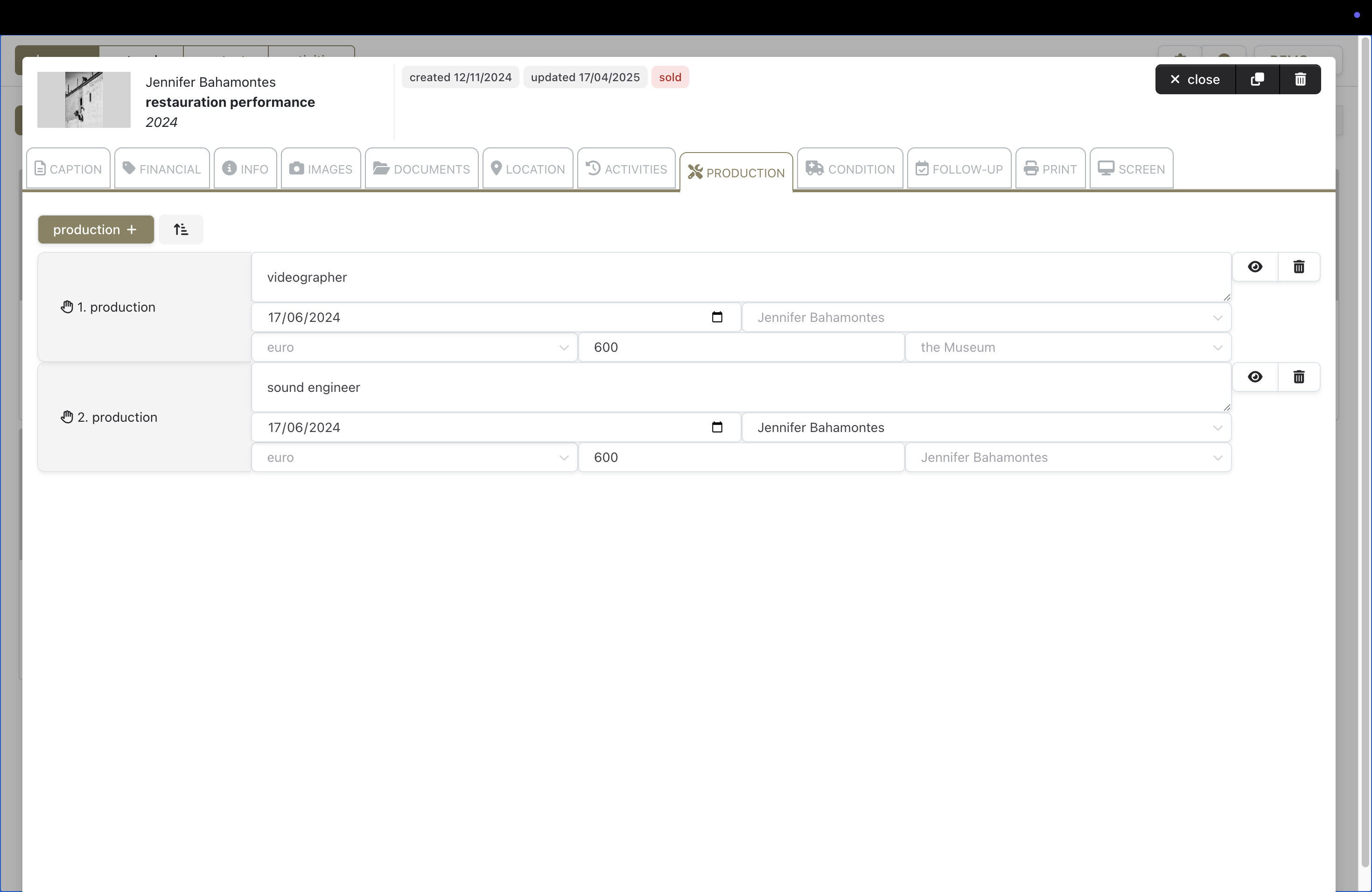This screenshot has width=1372, height=892.
Task: Open calendar picker for second production date
Action: [x=716, y=427]
